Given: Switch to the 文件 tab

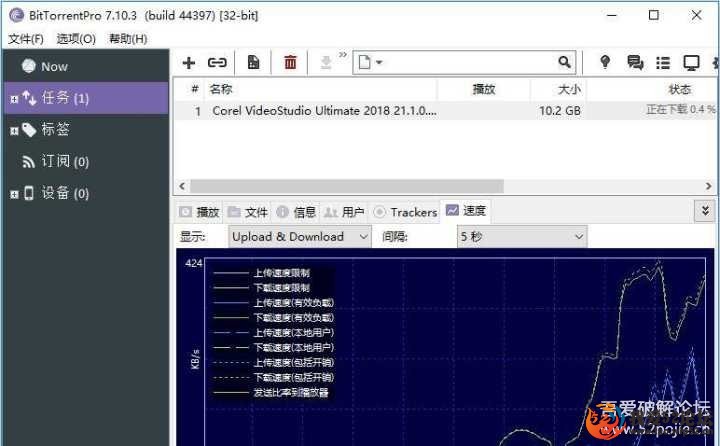Looking at the screenshot, I should (x=248, y=212).
